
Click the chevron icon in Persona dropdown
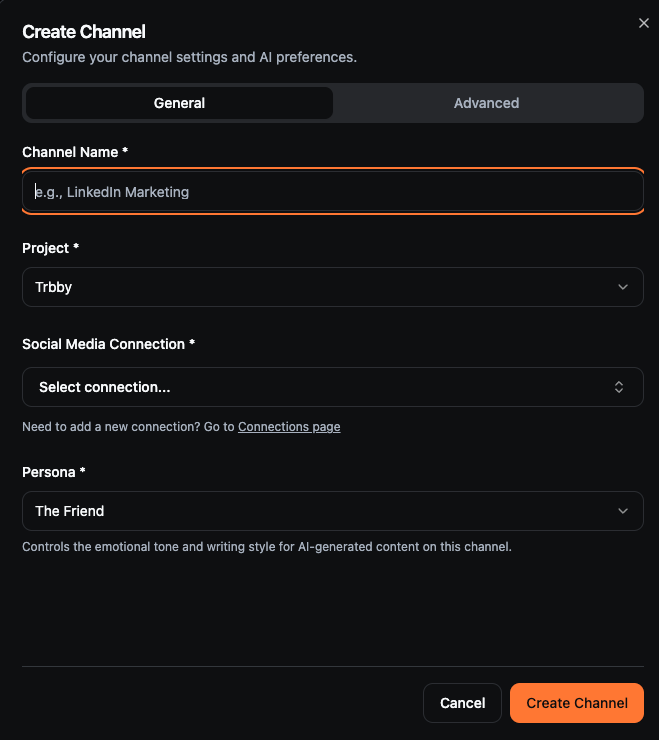tap(623, 511)
